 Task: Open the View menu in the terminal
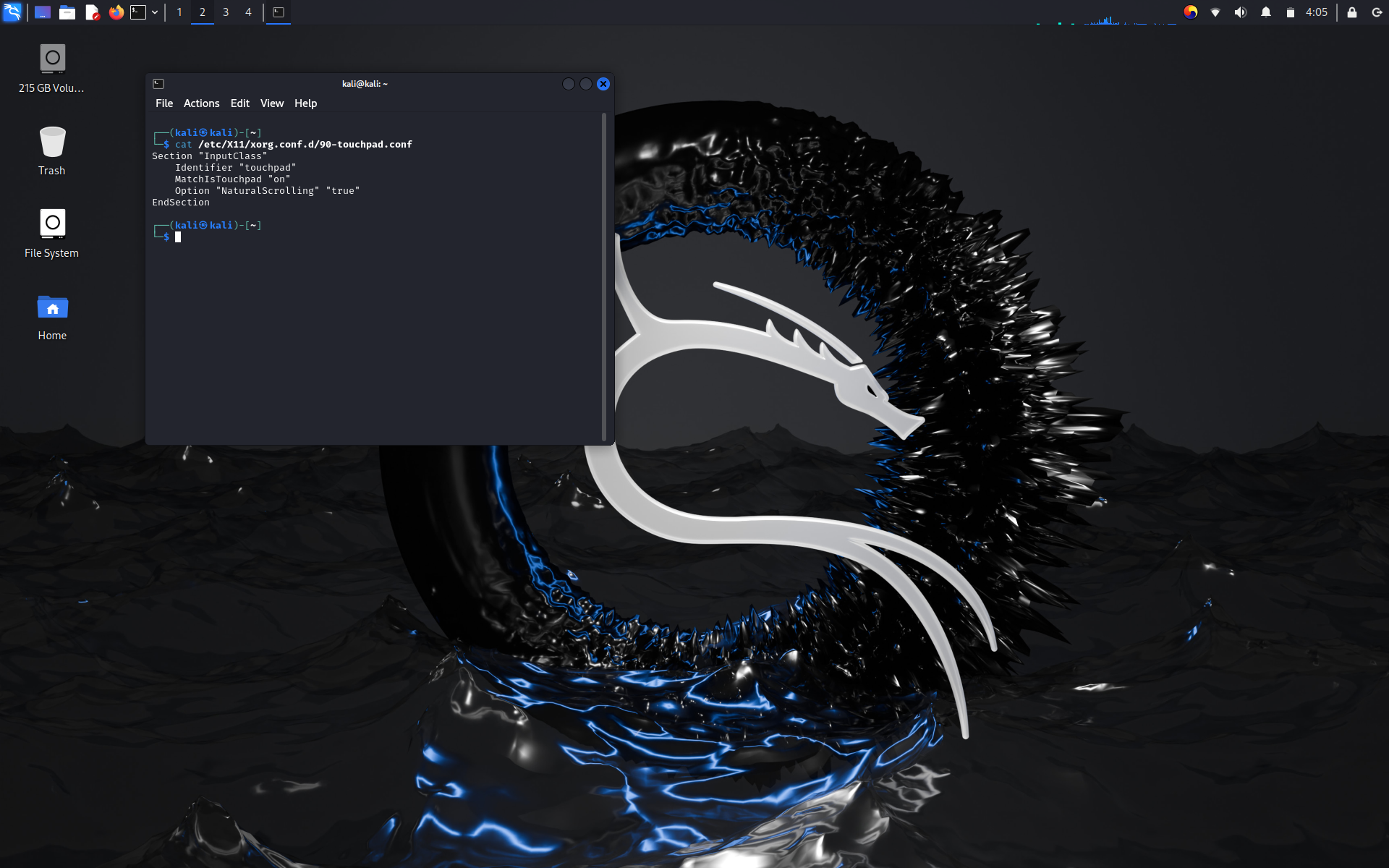pos(271,103)
